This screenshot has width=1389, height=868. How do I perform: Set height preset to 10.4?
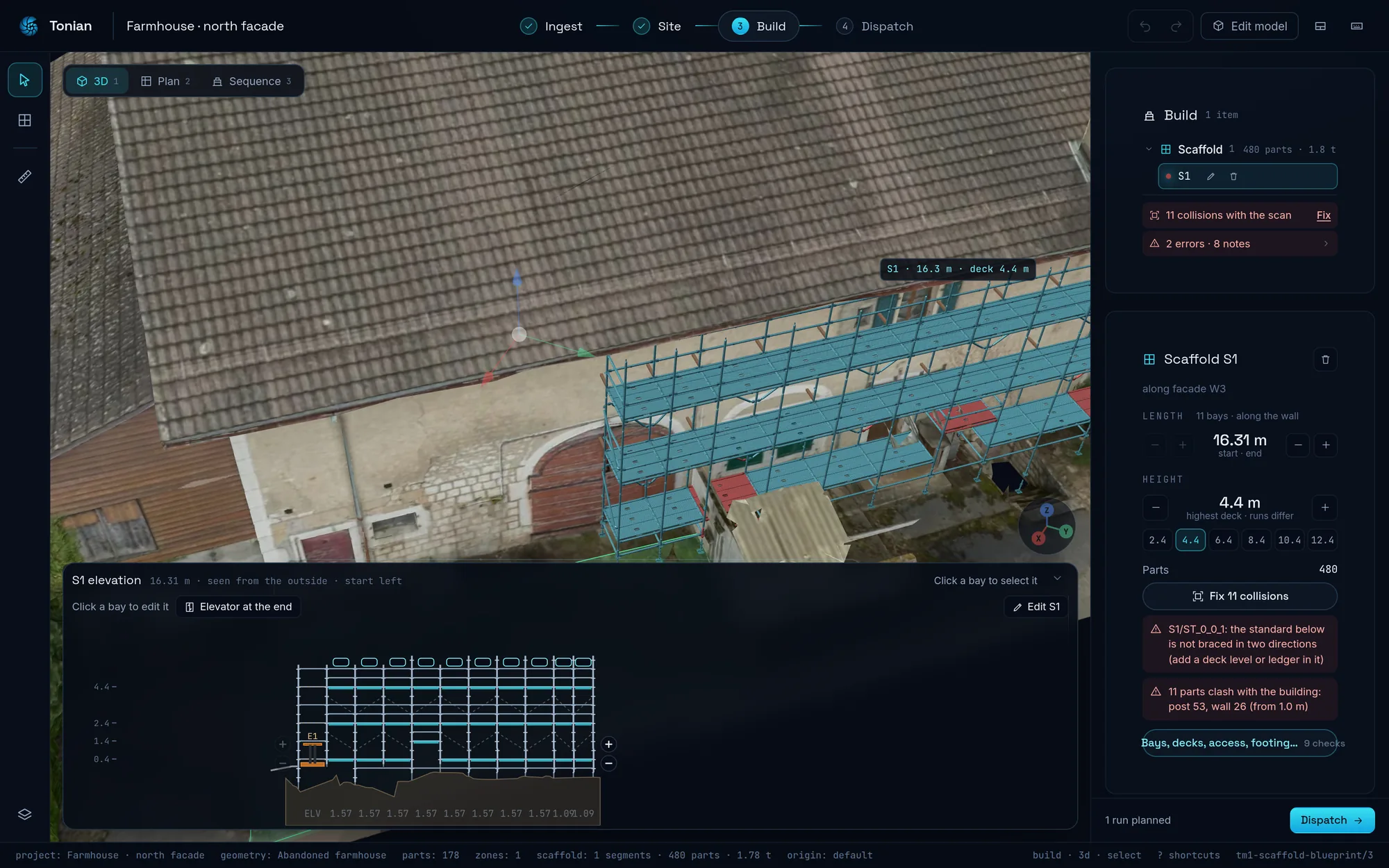(x=1290, y=540)
